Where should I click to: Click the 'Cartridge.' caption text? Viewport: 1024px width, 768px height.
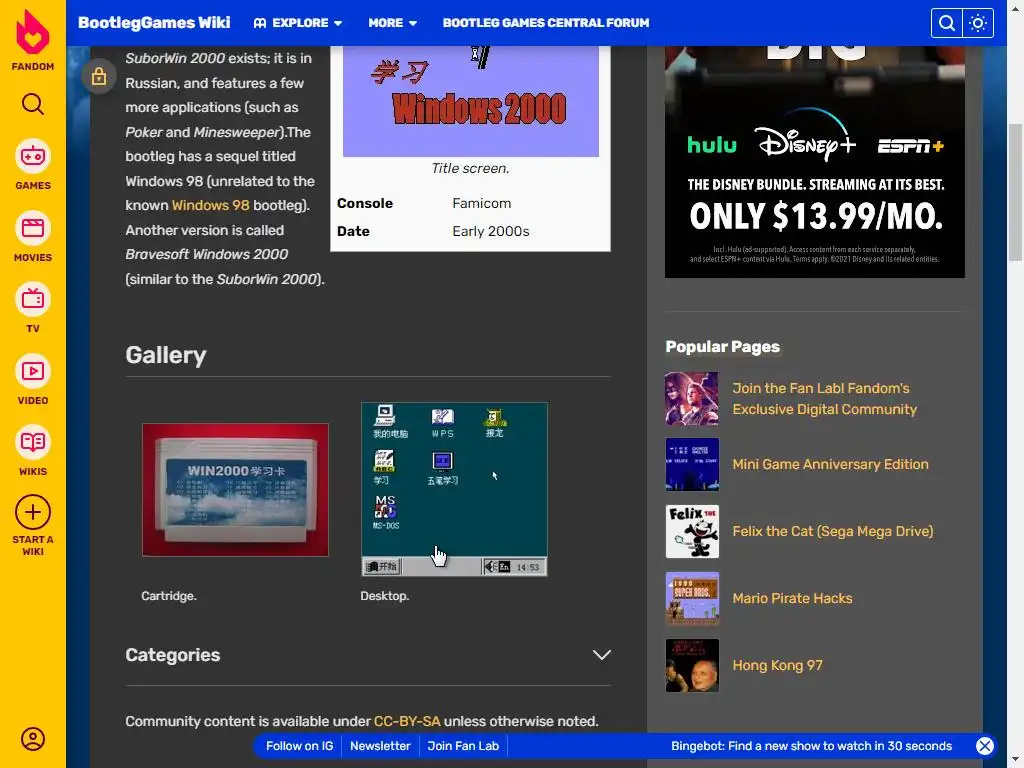[168, 596]
